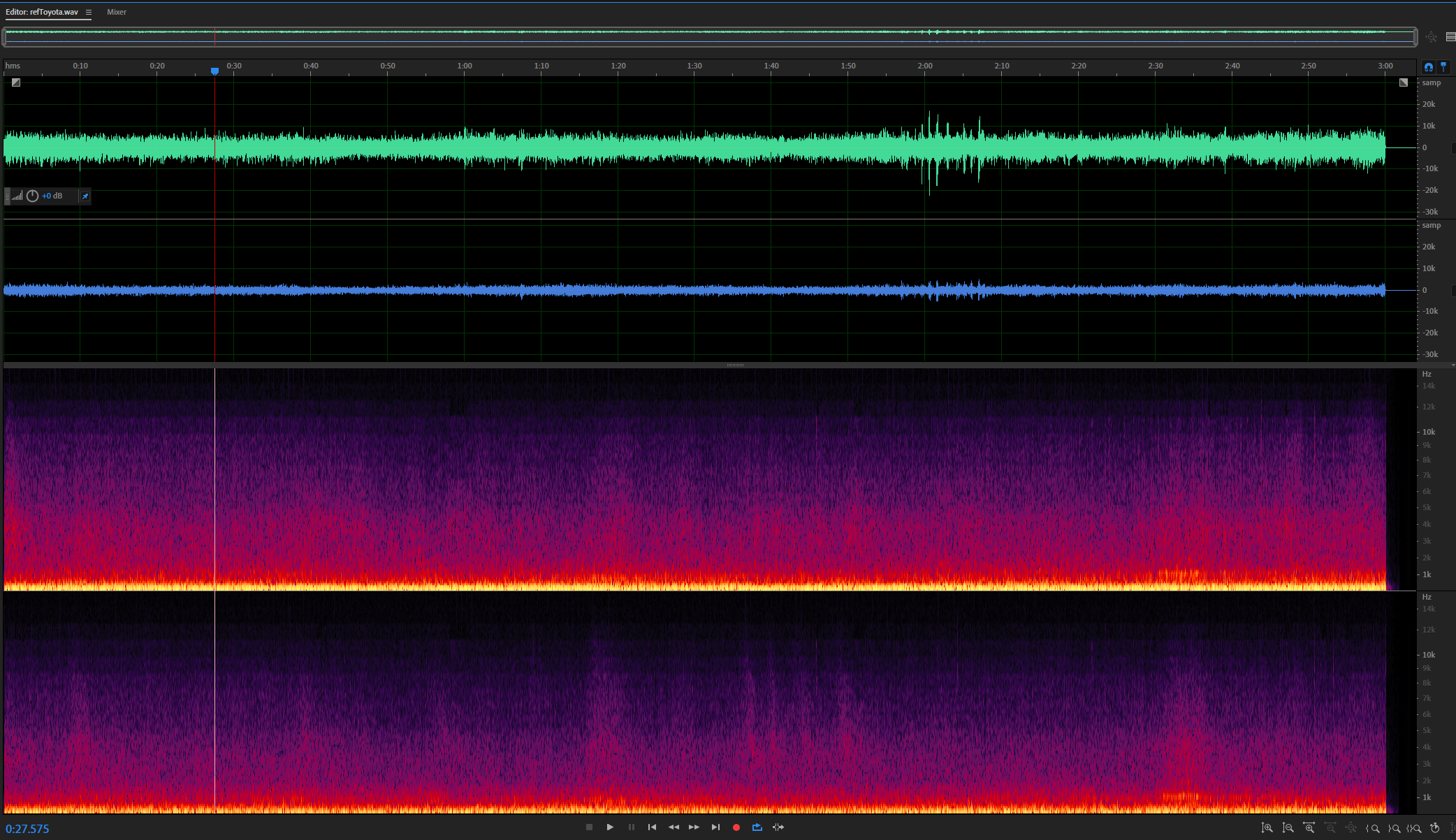This screenshot has height=840, width=1456.
Task: Click the Fast Forward button
Action: (x=694, y=827)
